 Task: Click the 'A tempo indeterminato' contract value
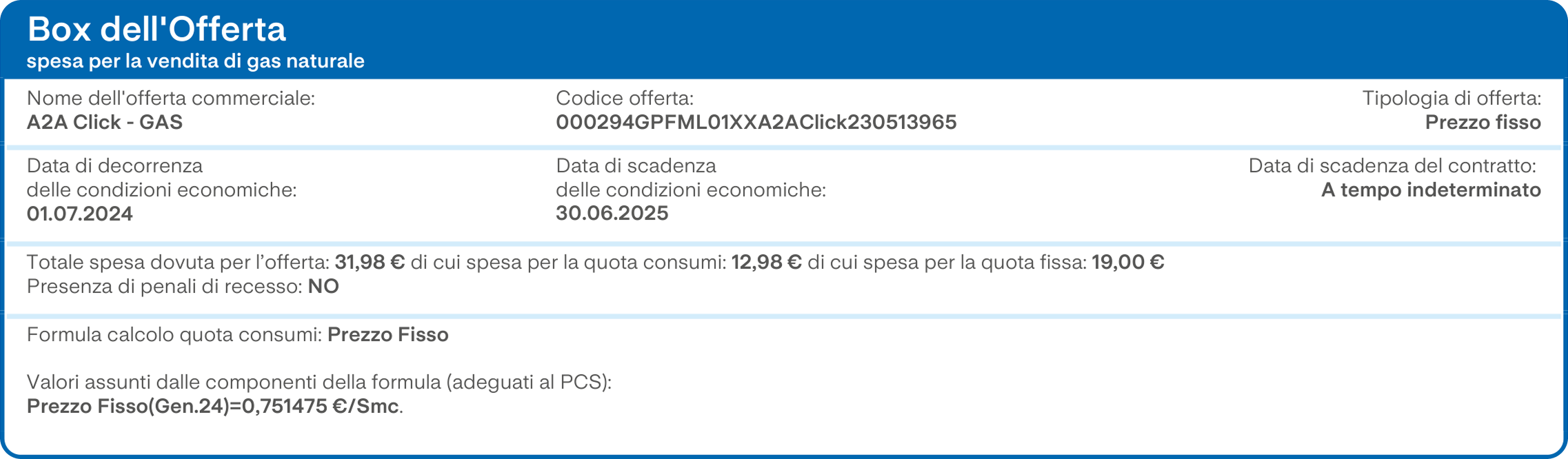pyautogui.click(x=1431, y=190)
